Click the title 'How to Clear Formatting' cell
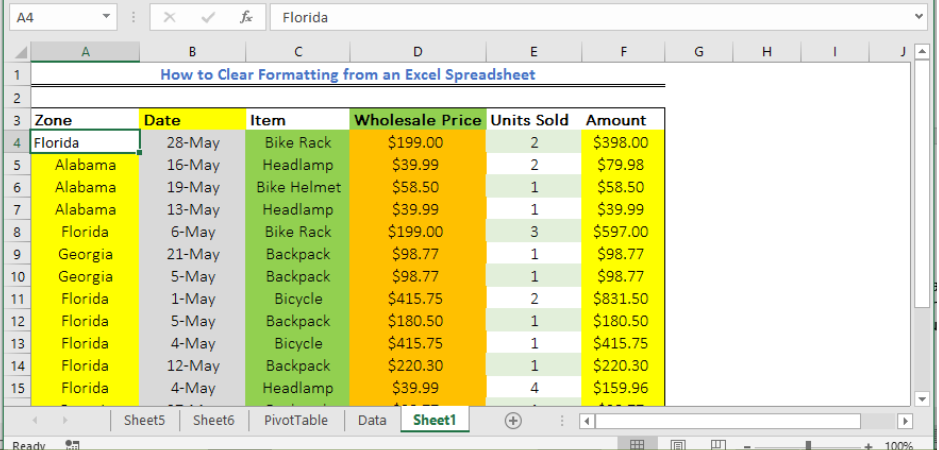939x450 pixels. click(347, 75)
